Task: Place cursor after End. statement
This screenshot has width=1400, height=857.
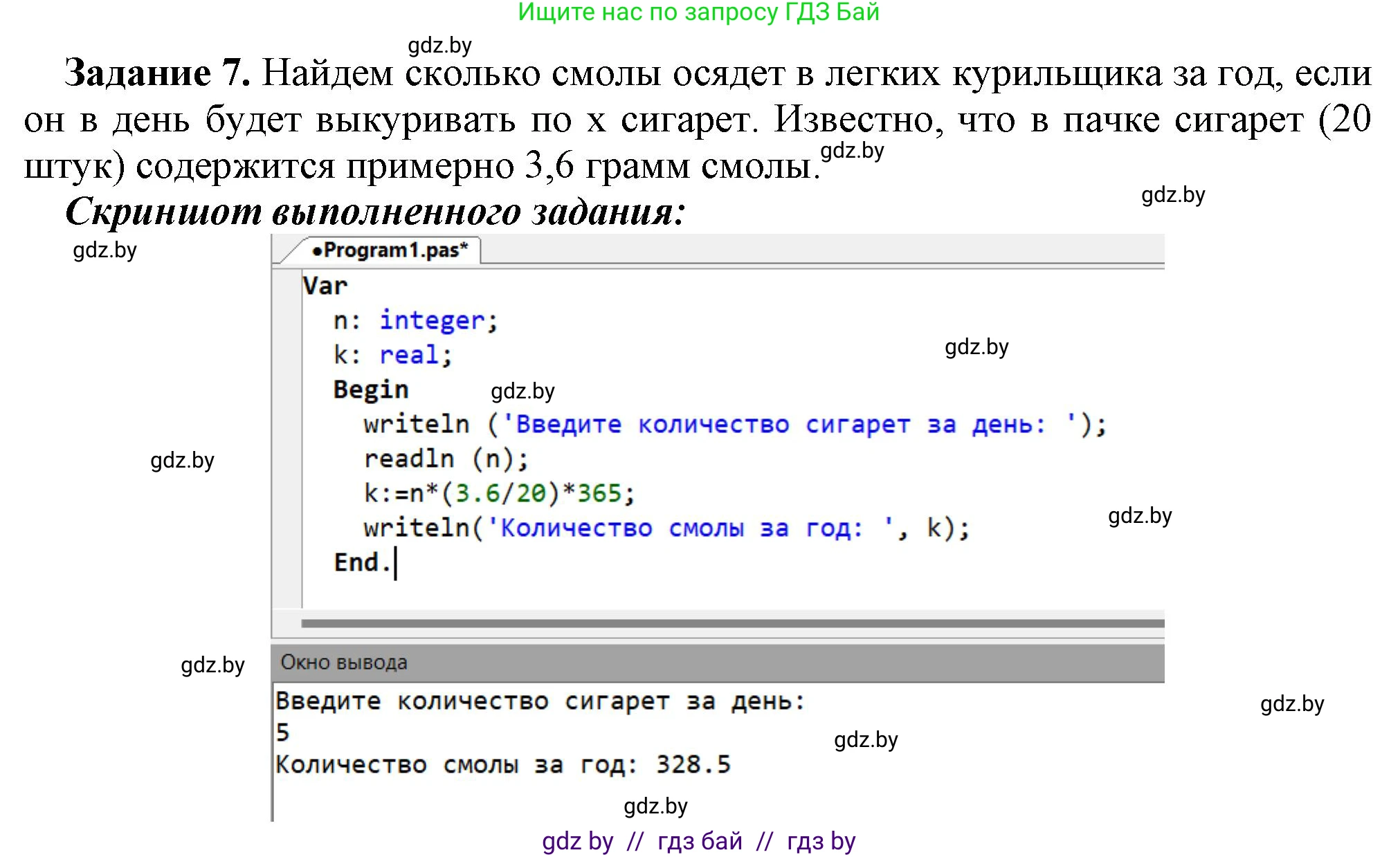Action: (x=394, y=562)
